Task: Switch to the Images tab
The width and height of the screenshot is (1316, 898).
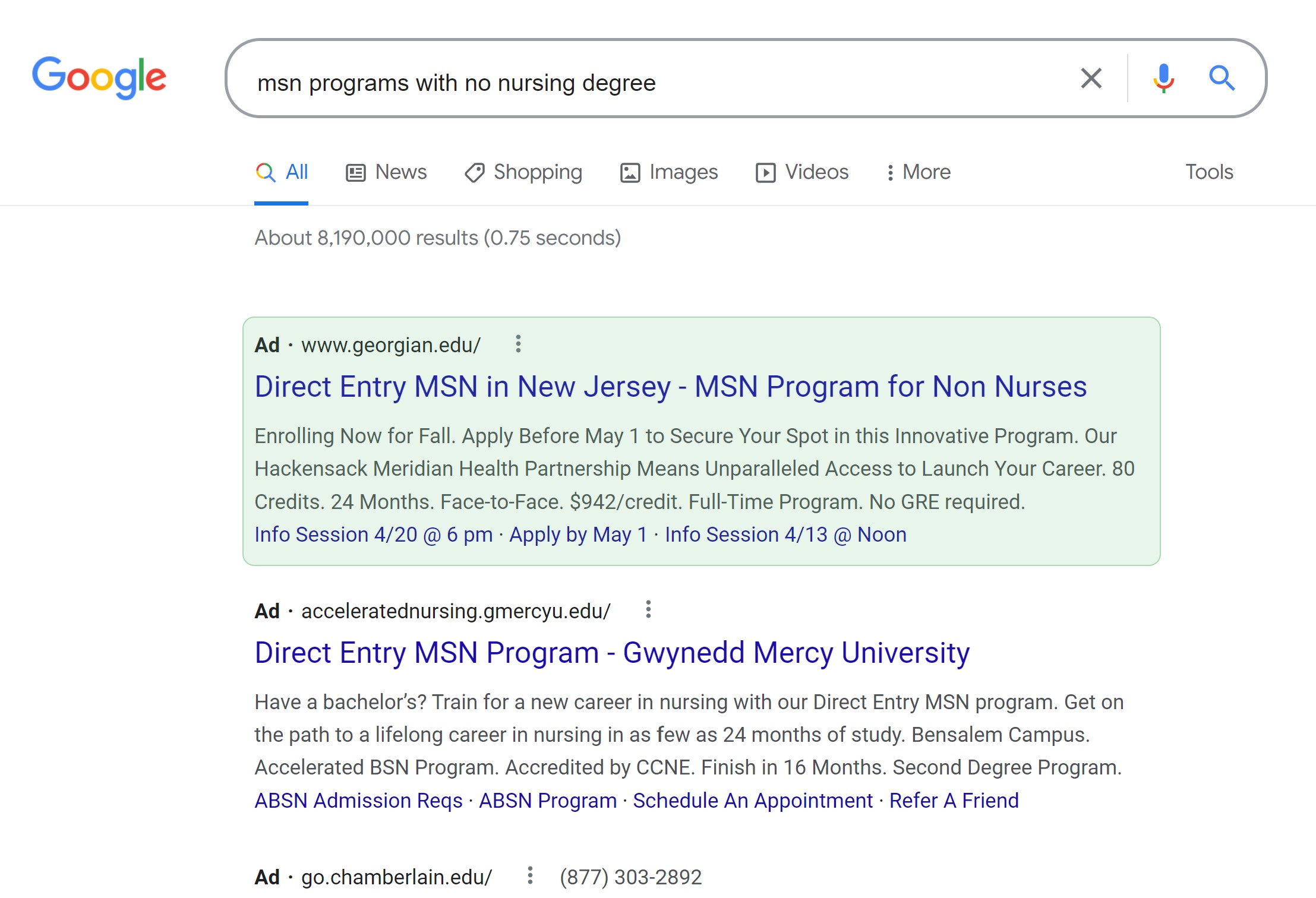Action: click(669, 172)
